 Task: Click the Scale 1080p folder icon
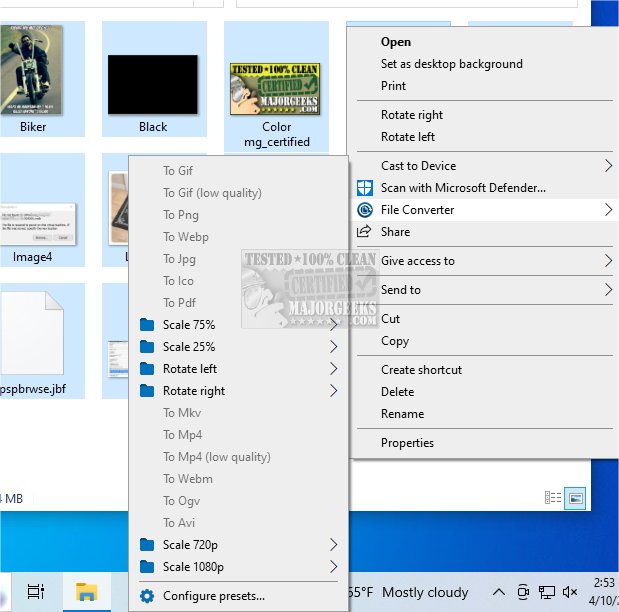(x=147, y=567)
